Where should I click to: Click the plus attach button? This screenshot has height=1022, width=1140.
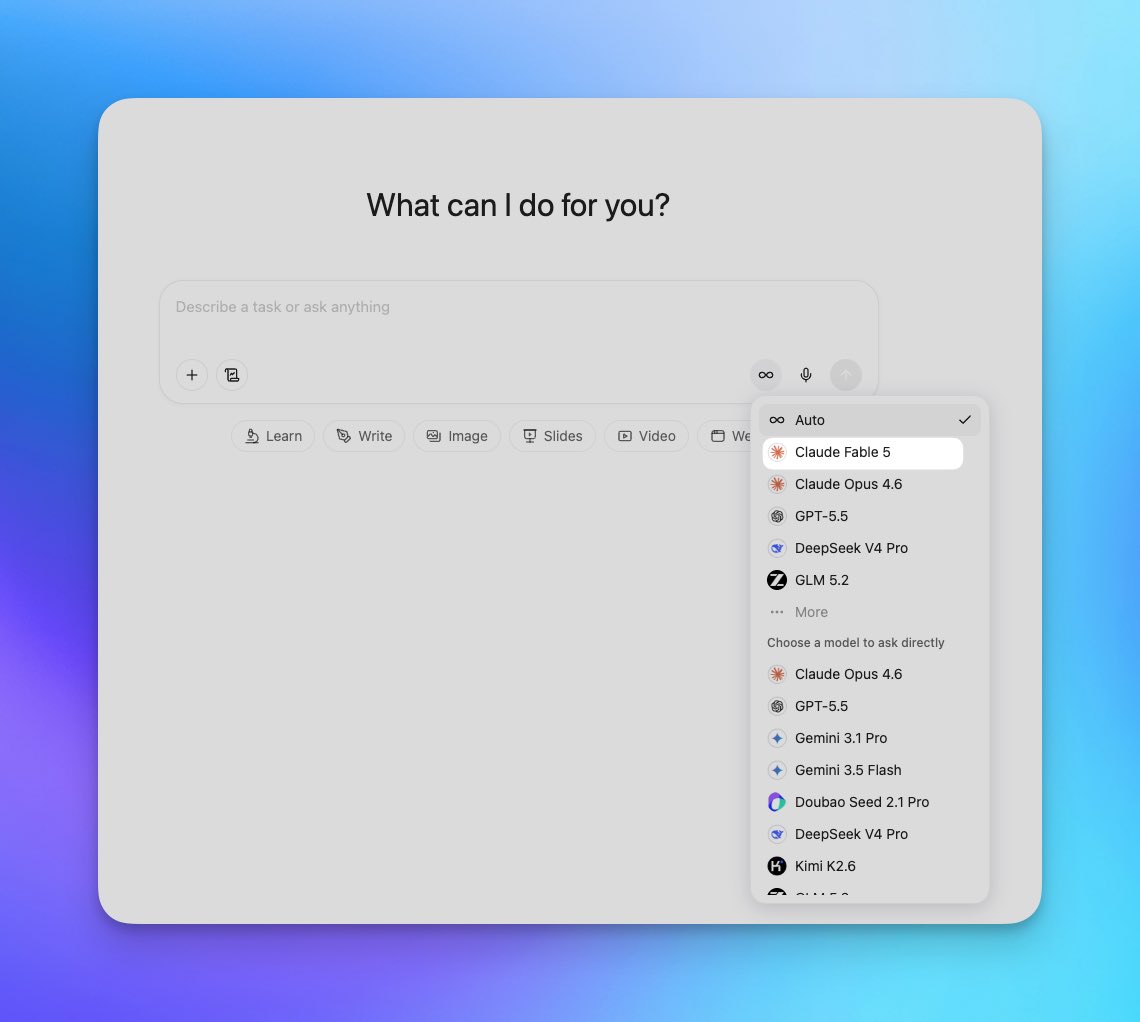coord(192,375)
